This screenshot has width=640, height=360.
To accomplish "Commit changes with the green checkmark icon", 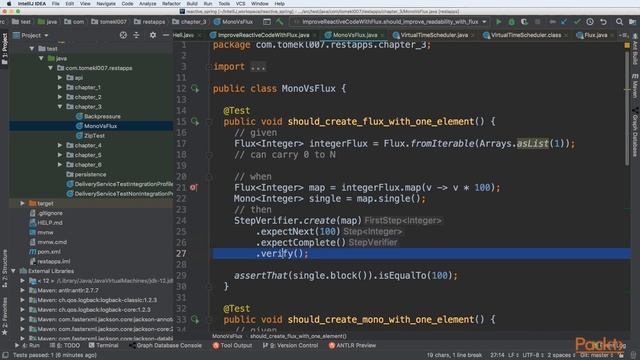I will pyautogui.click(x=577, y=22).
